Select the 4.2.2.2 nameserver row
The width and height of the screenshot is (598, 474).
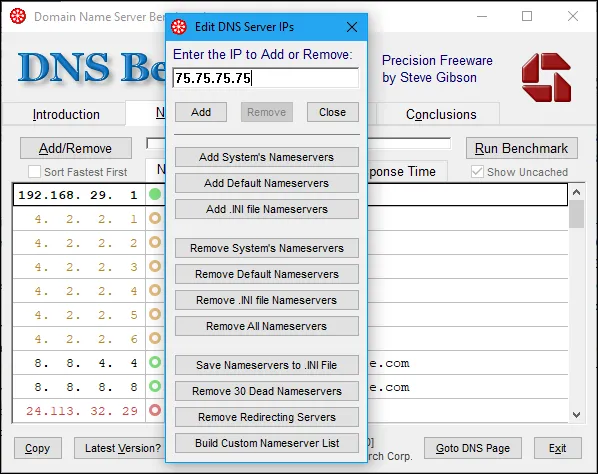pos(290,242)
